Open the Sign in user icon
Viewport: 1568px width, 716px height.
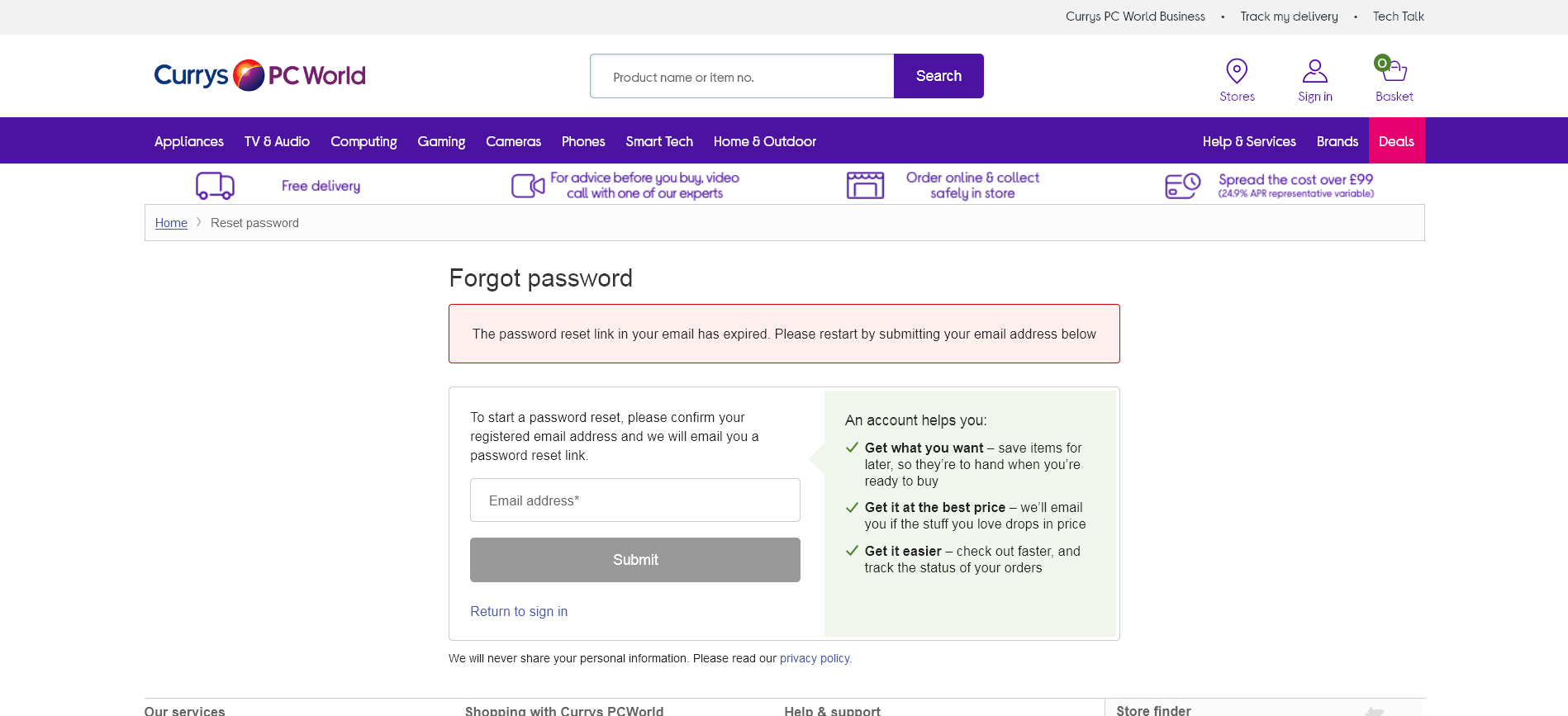(1314, 71)
